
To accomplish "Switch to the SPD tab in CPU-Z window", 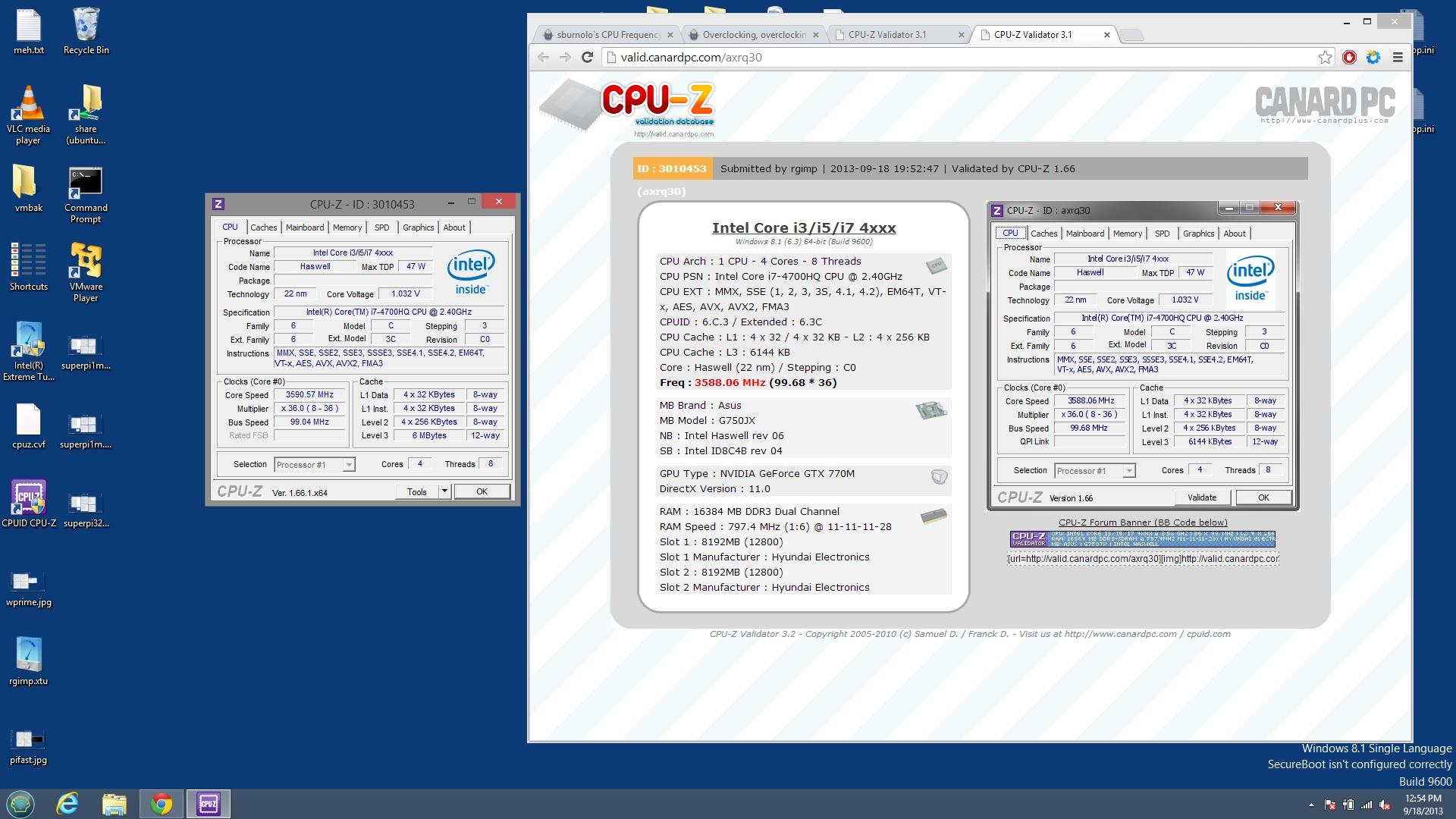I will coord(382,227).
